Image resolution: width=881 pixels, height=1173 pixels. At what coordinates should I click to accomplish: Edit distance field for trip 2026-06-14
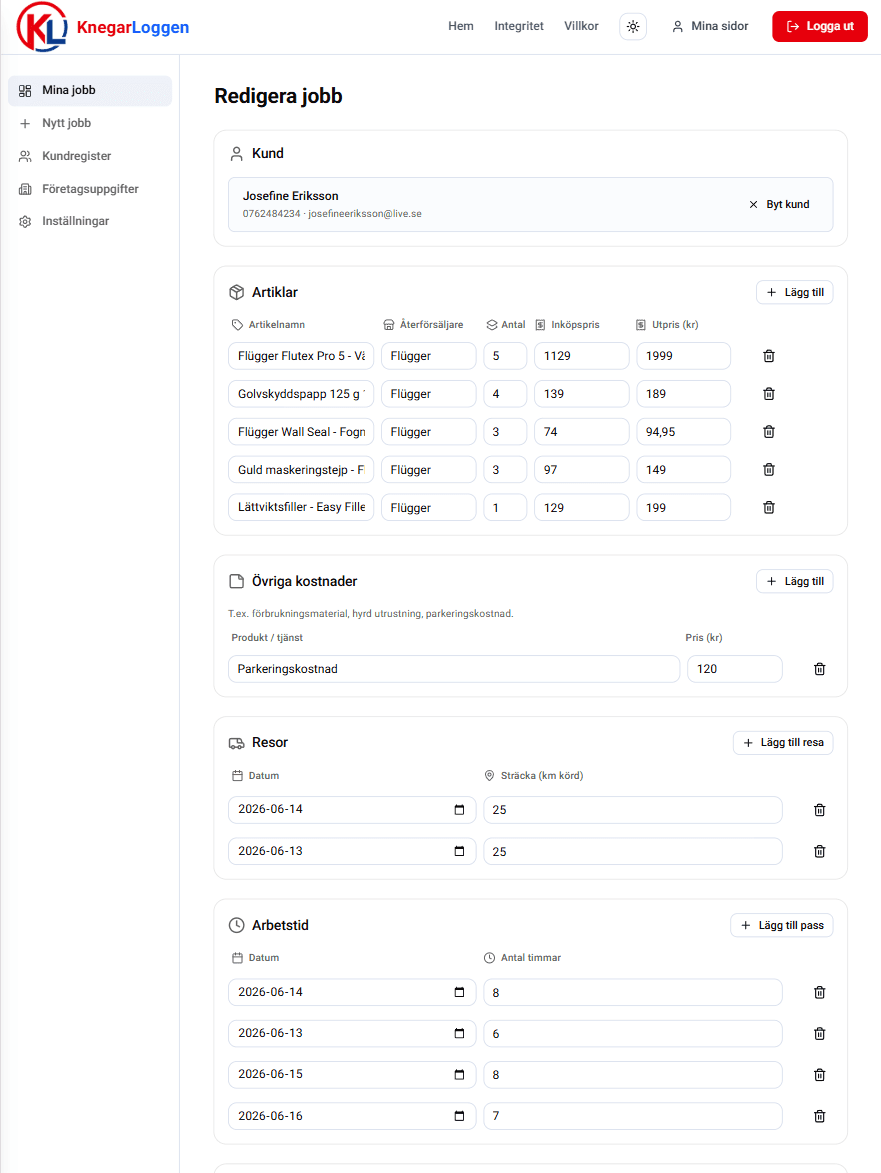(633, 809)
